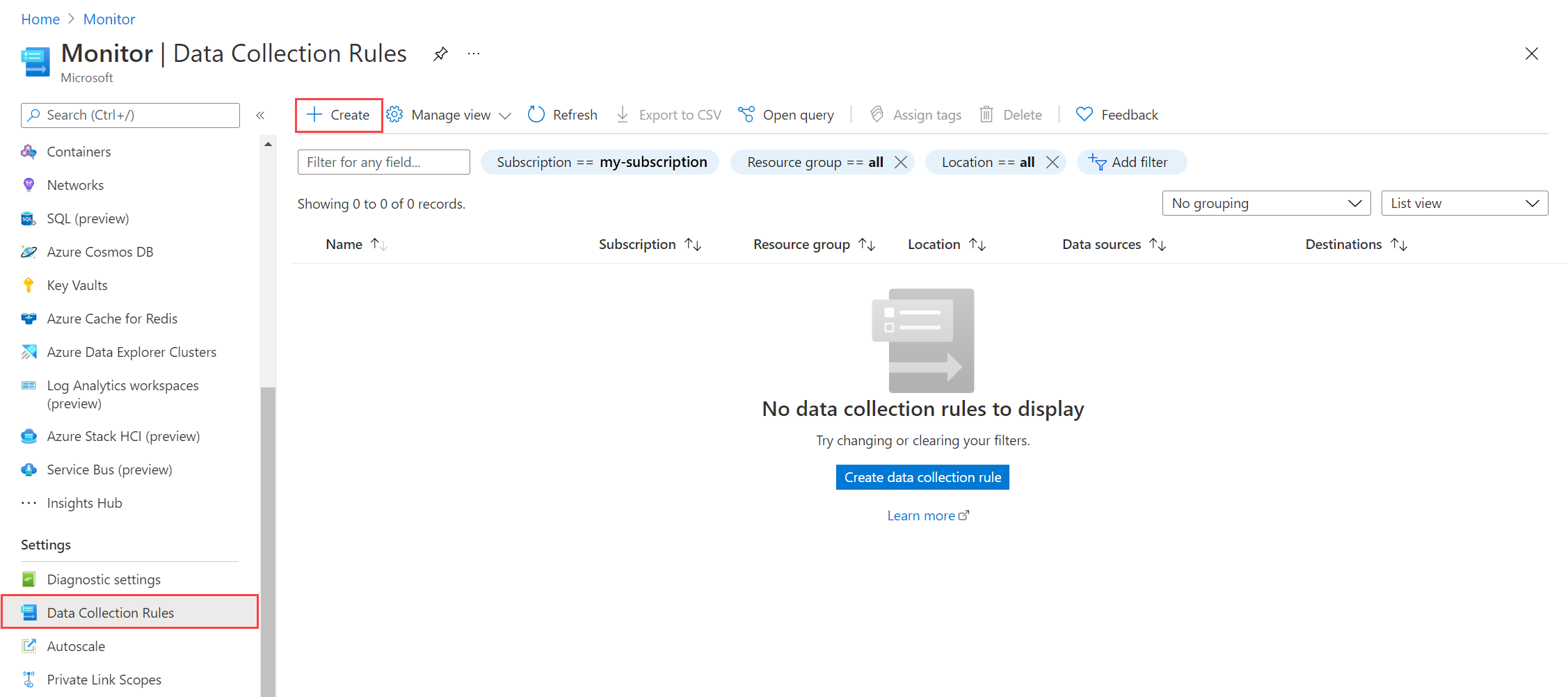Remove the Resource group filter
This screenshot has height=697, width=1568.
[x=901, y=162]
